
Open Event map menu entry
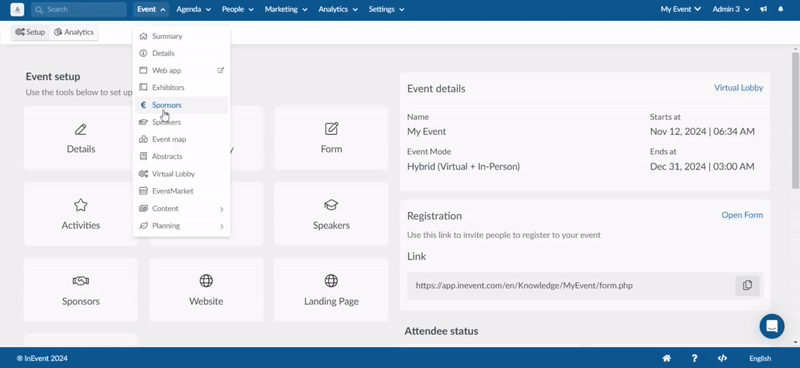181,139
